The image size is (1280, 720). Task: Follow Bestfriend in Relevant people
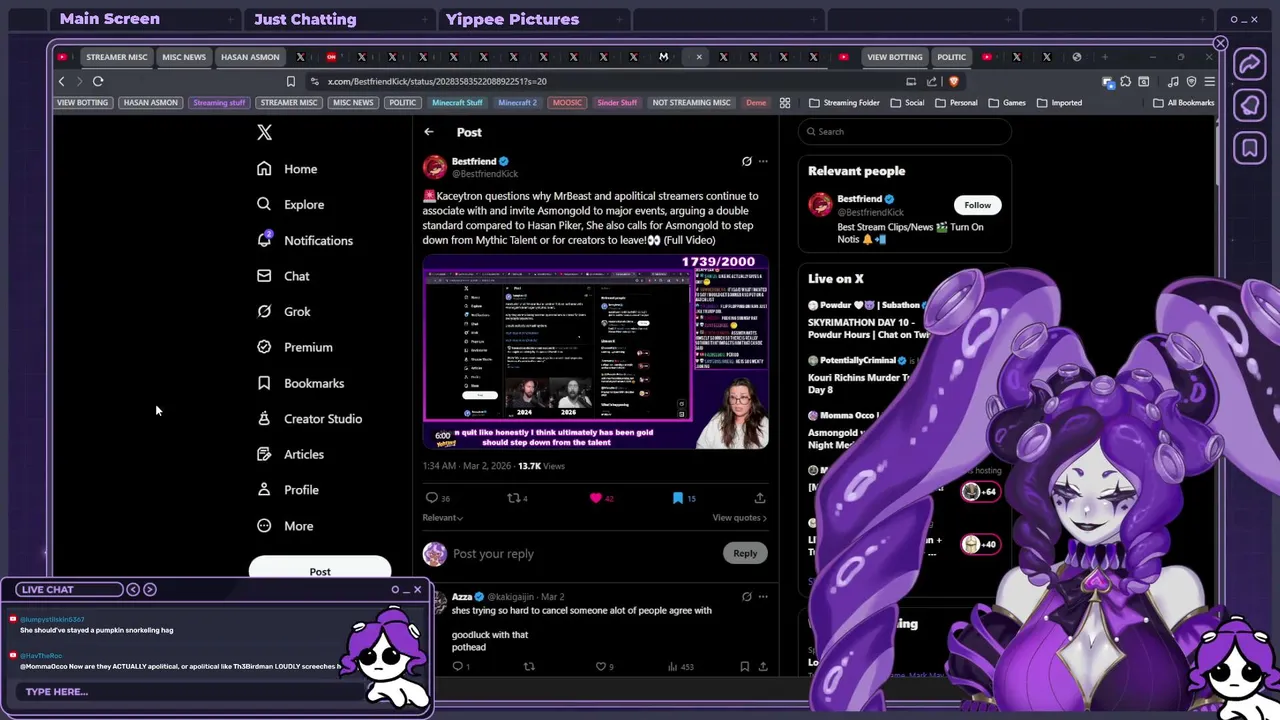click(977, 205)
